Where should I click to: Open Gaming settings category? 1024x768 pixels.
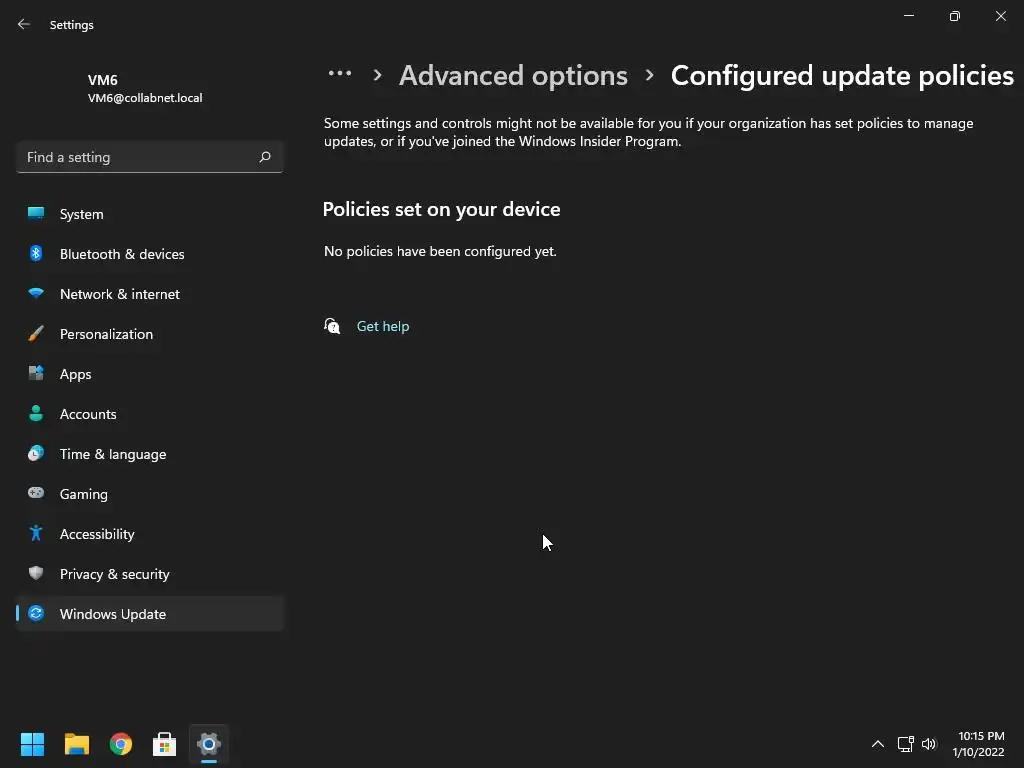(83, 494)
